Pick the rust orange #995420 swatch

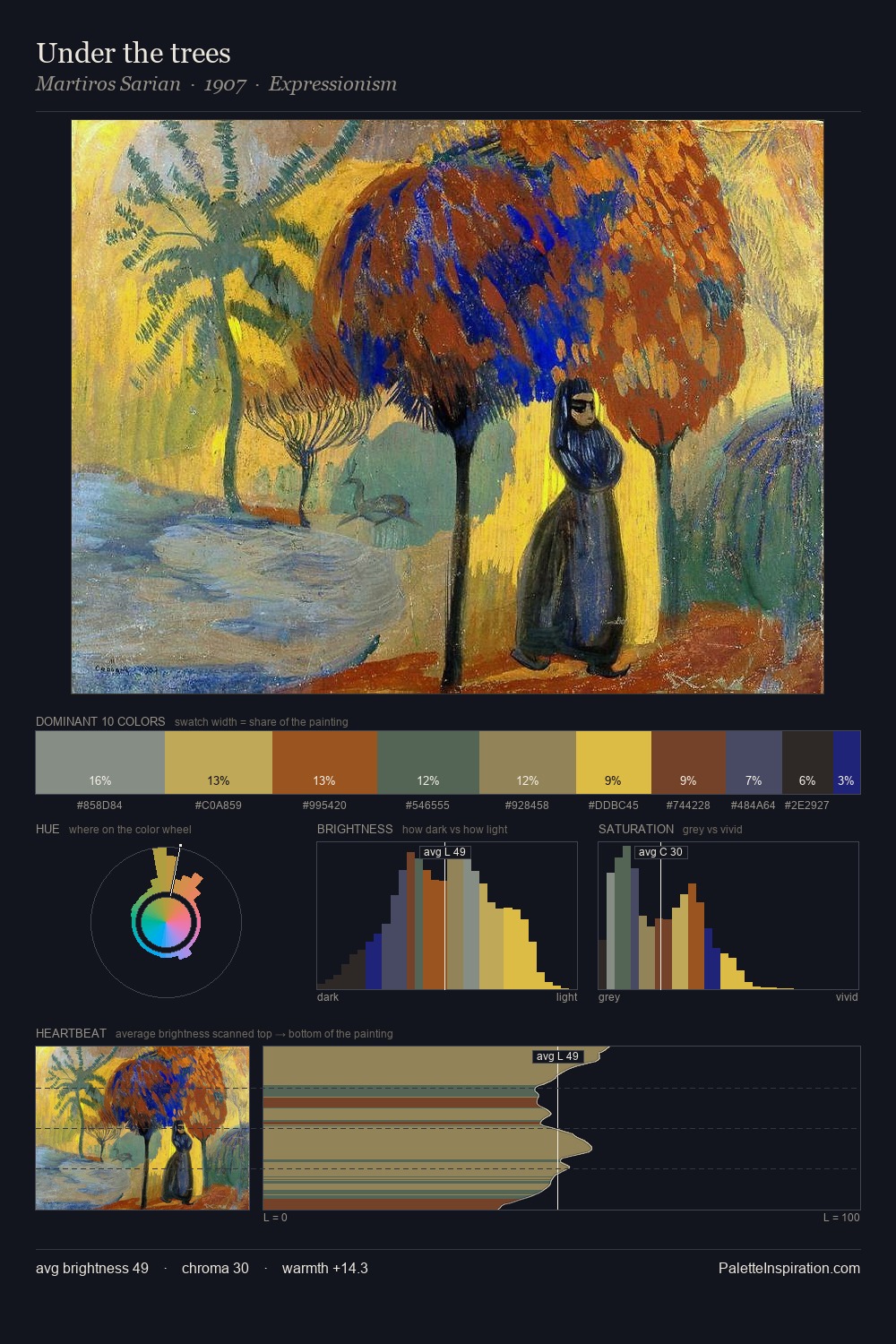coord(324,762)
